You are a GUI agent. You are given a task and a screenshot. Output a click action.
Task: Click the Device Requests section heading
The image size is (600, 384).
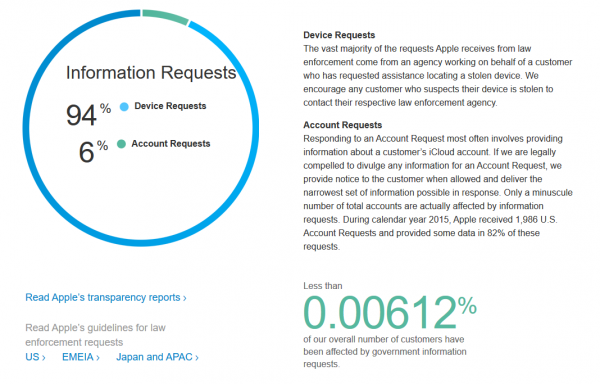[x=339, y=35]
